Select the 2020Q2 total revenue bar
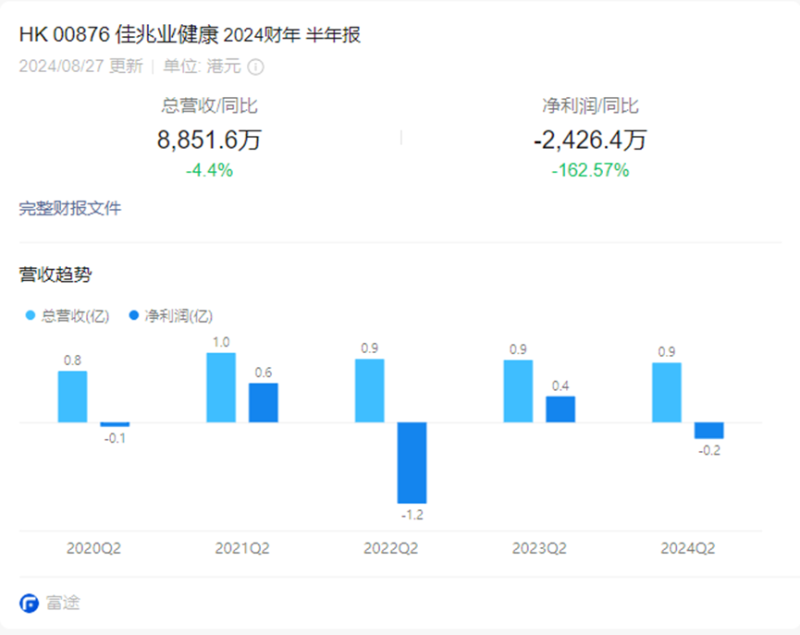Screen dimensions: 800x635 tap(72, 396)
